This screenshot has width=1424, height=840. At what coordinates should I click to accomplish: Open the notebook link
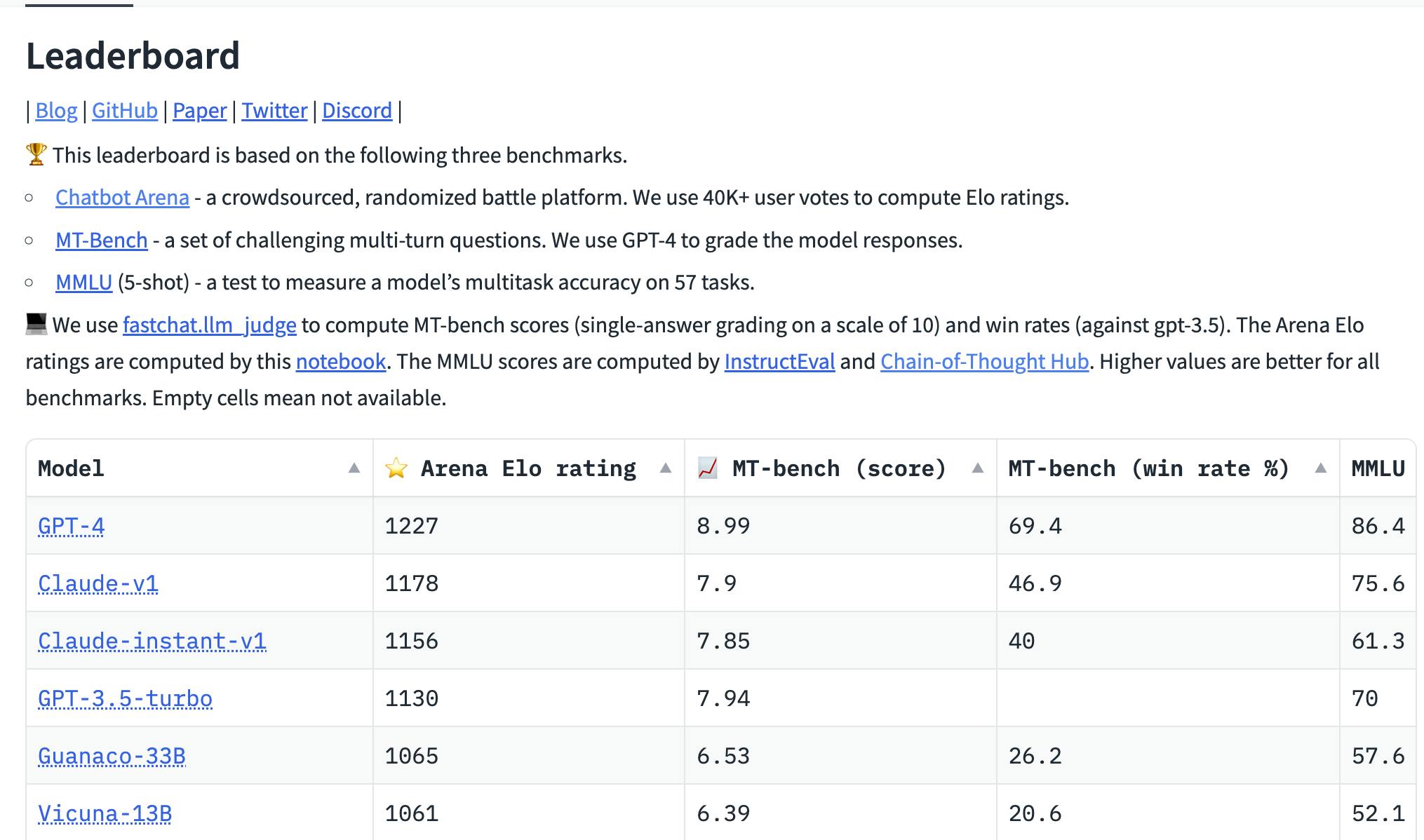[340, 362]
